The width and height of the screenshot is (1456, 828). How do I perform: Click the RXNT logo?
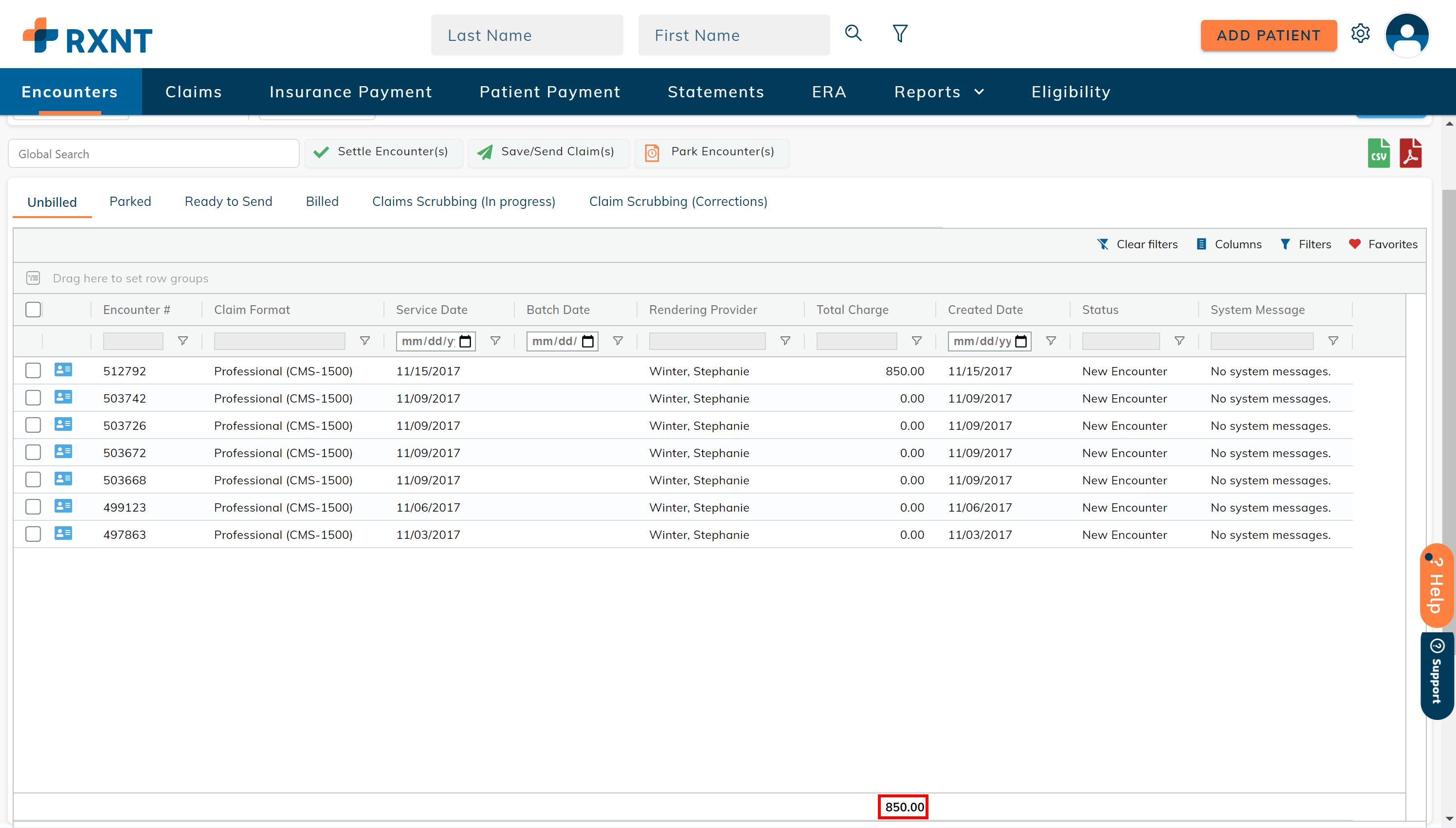pos(88,35)
